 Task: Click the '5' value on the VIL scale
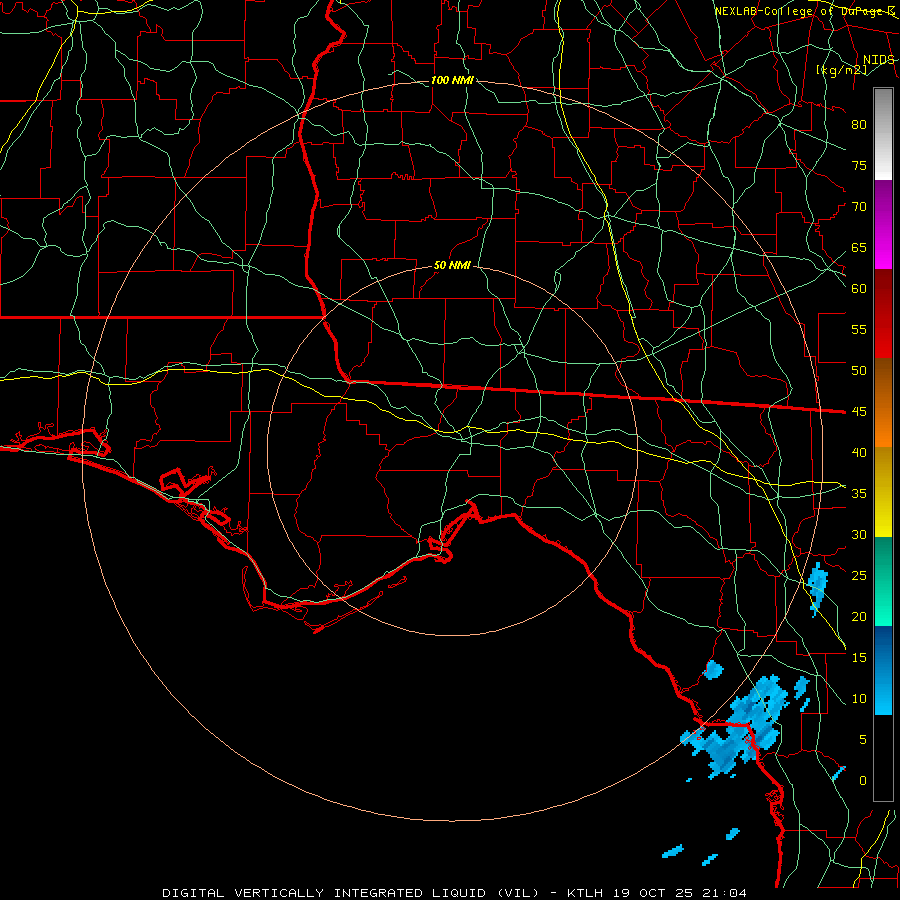coord(863,740)
